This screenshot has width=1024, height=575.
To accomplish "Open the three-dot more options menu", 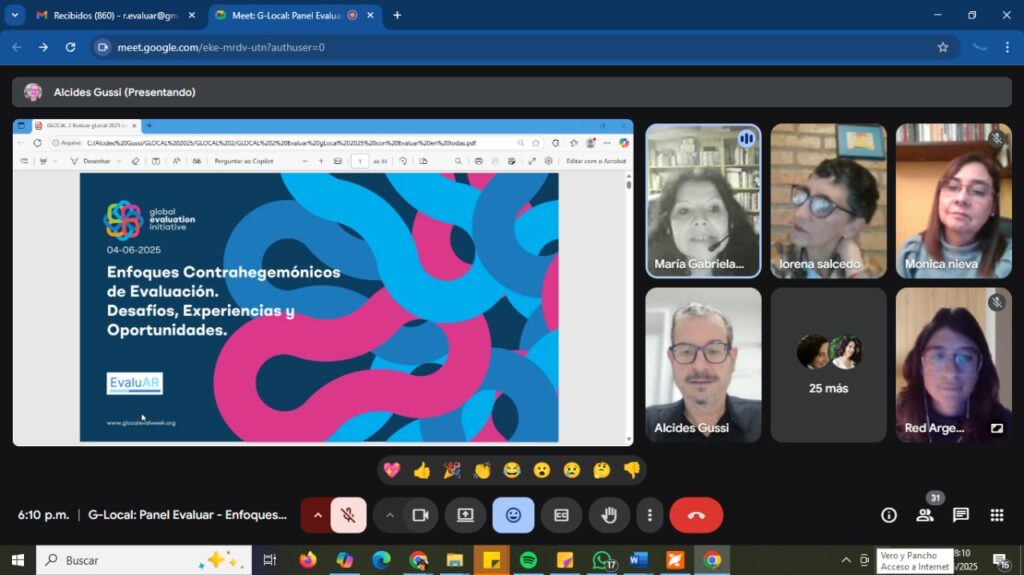I will click(x=649, y=515).
